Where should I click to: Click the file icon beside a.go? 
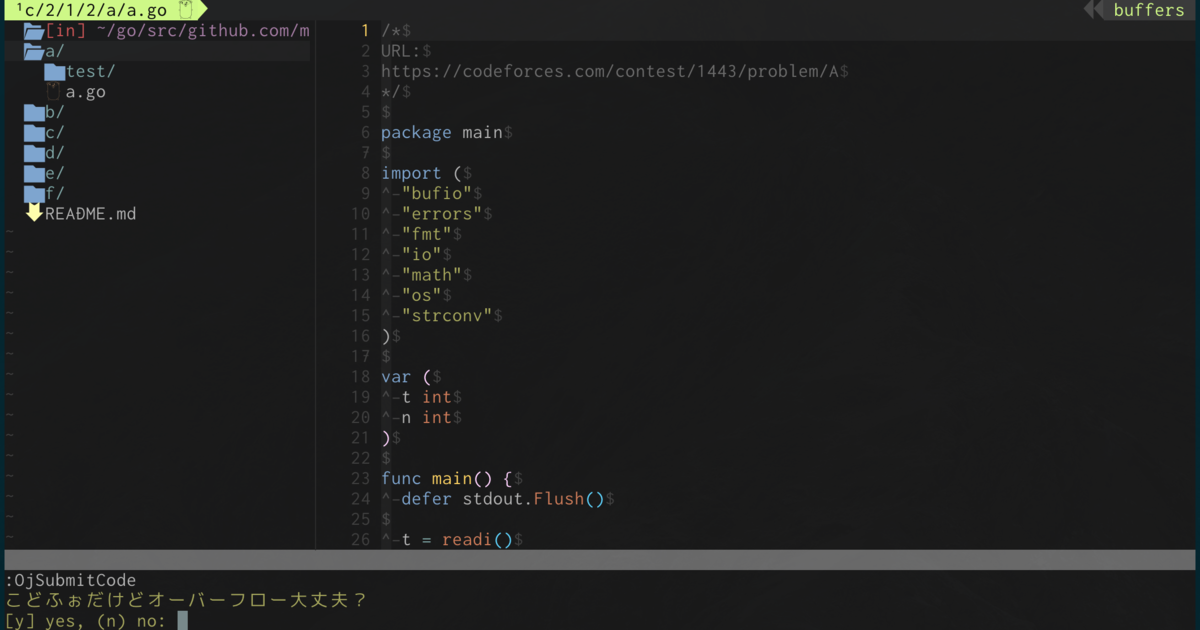(54, 92)
